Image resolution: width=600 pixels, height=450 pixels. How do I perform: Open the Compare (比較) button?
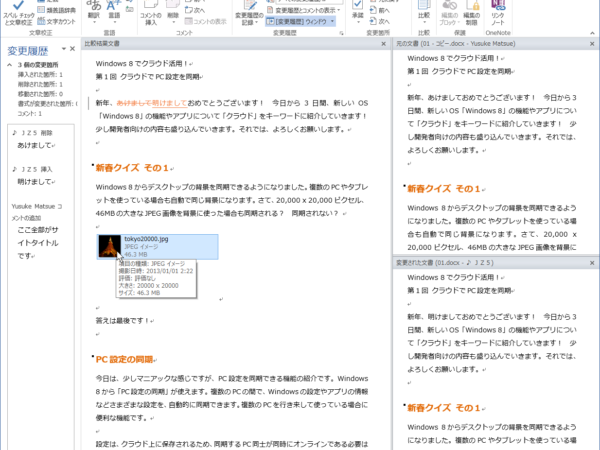[424, 12]
